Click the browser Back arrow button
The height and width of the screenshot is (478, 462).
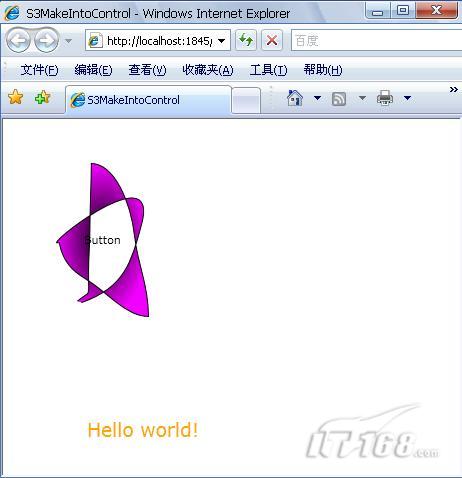[x=18, y=40]
